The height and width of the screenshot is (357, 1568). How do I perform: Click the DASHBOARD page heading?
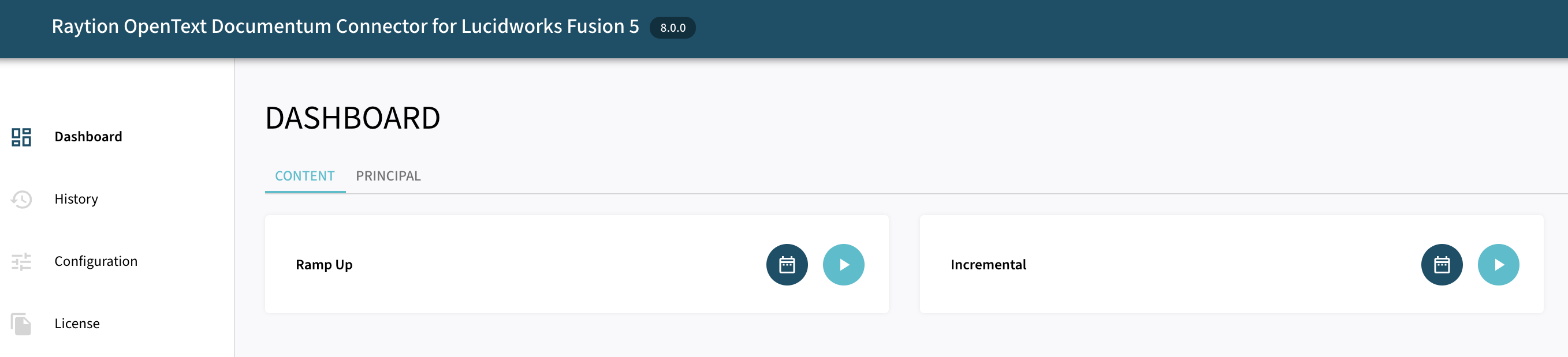click(x=353, y=118)
